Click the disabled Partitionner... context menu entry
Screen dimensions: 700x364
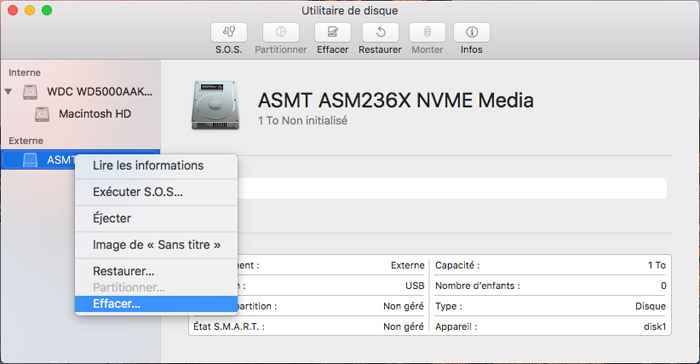[x=156, y=287]
